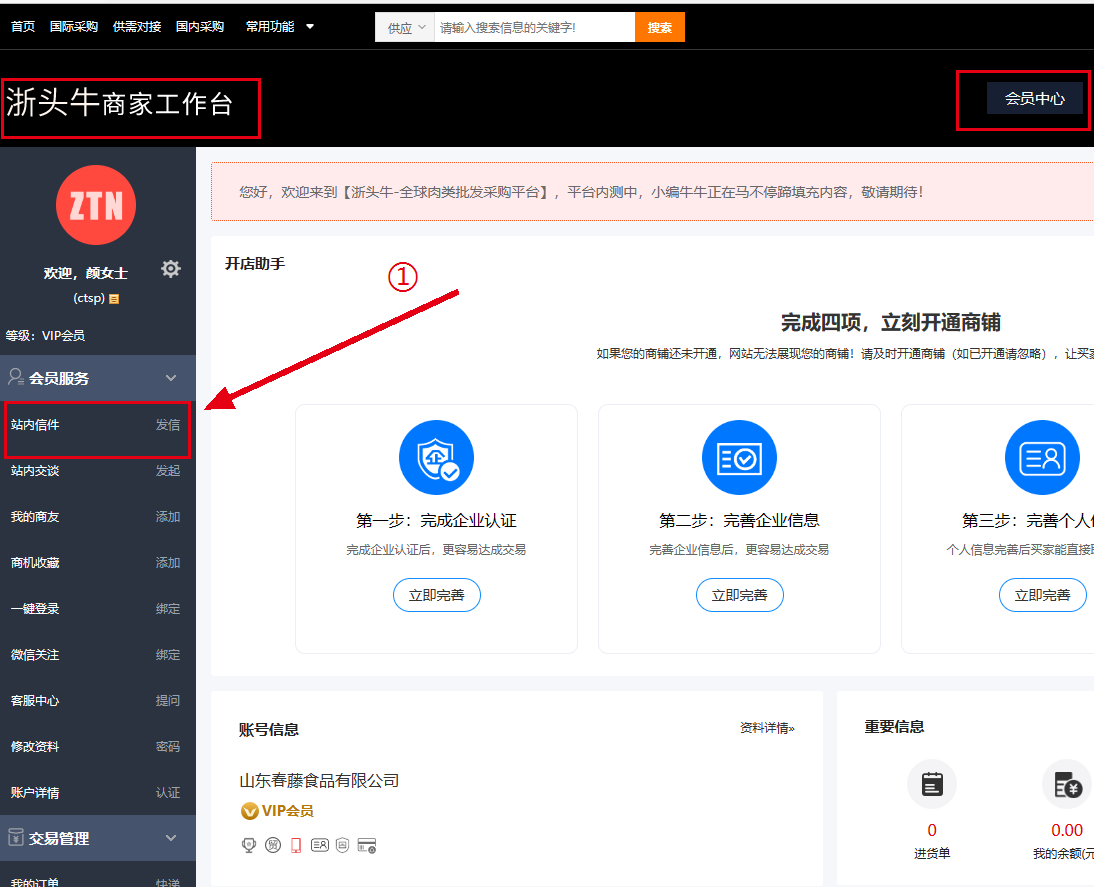1094x887 pixels.
Task: Open the 供应 search type dropdown
Action: (x=405, y=28)
